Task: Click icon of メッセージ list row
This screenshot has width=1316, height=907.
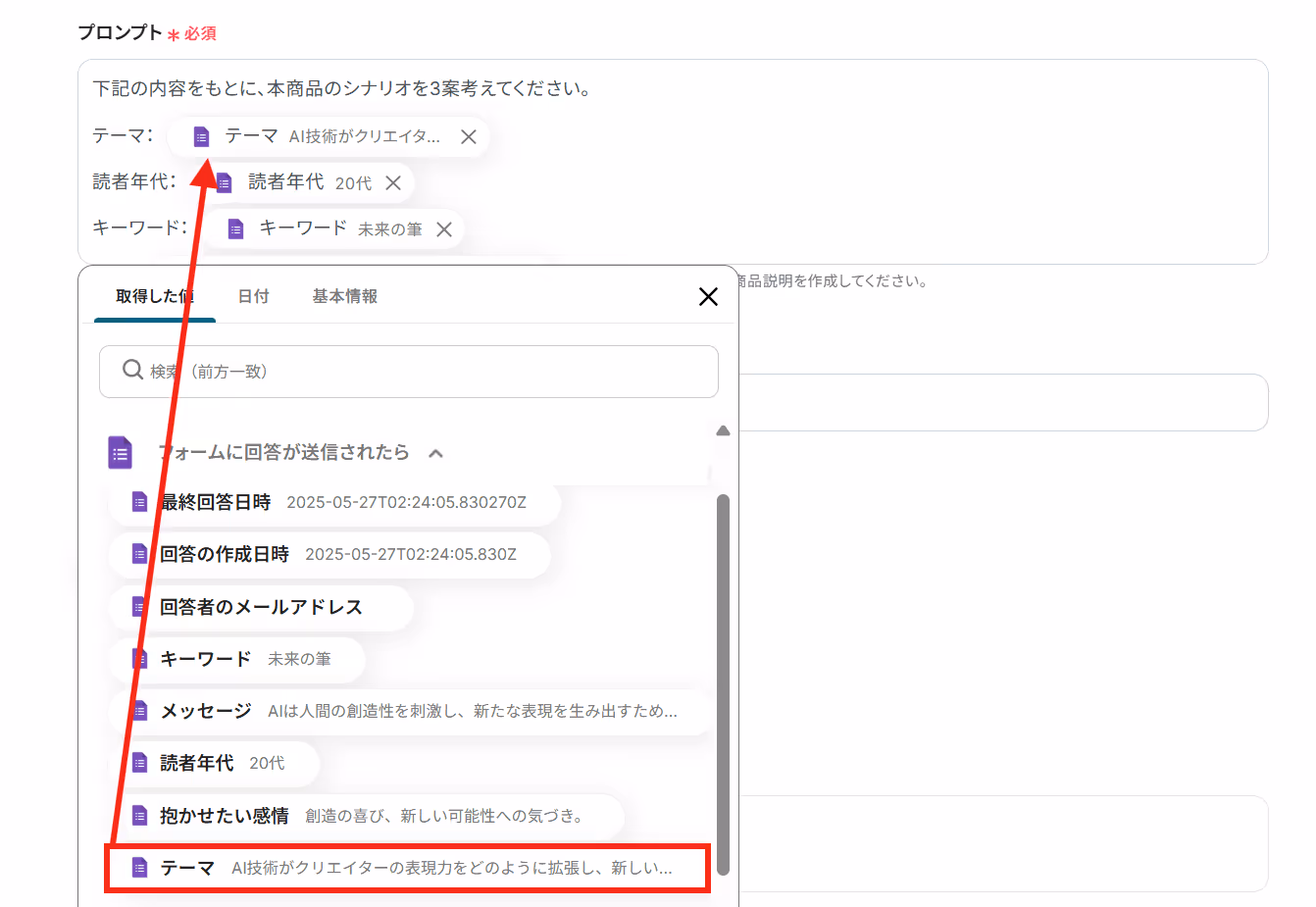Action: 139,711
